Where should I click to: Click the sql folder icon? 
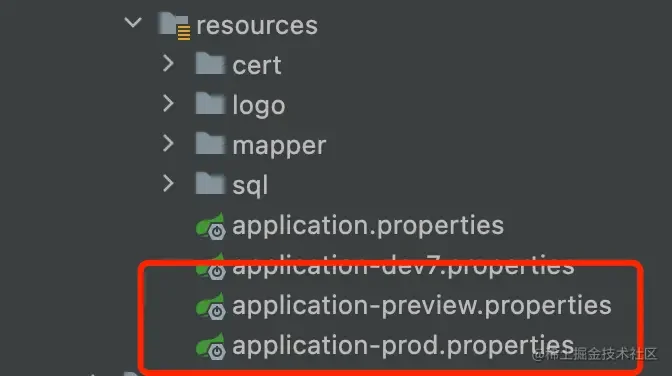[210, 183]
